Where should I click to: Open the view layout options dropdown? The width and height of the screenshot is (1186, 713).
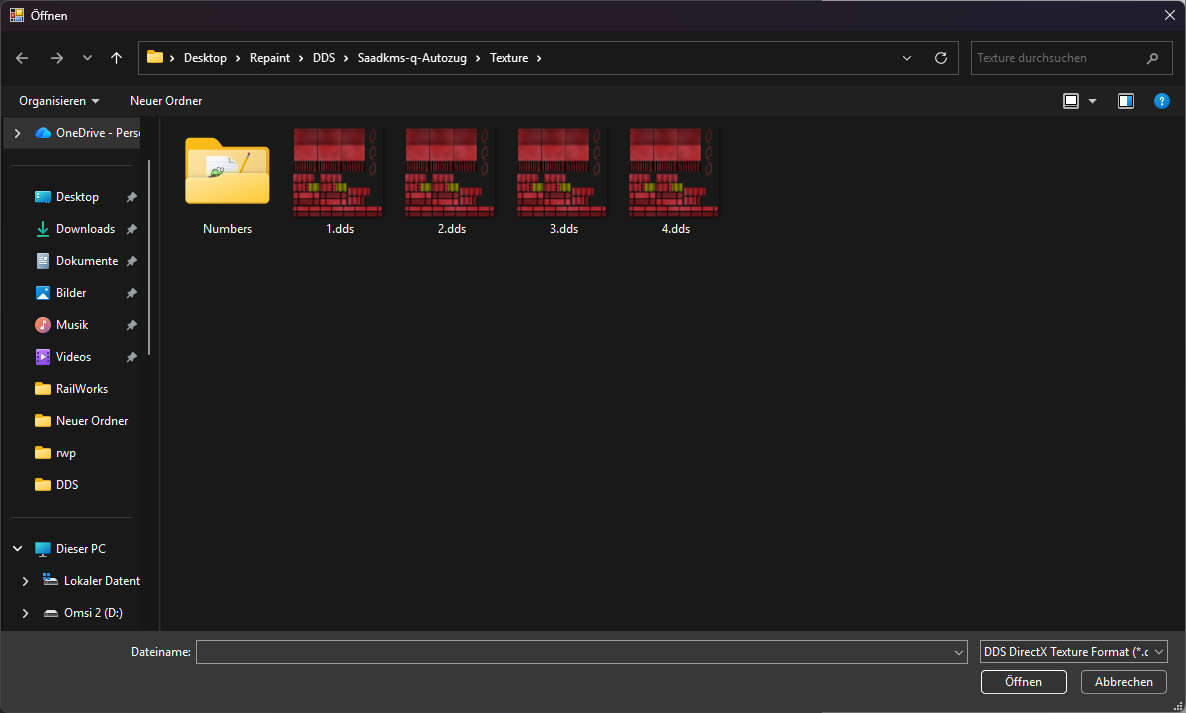click(x=1092, y=101)
